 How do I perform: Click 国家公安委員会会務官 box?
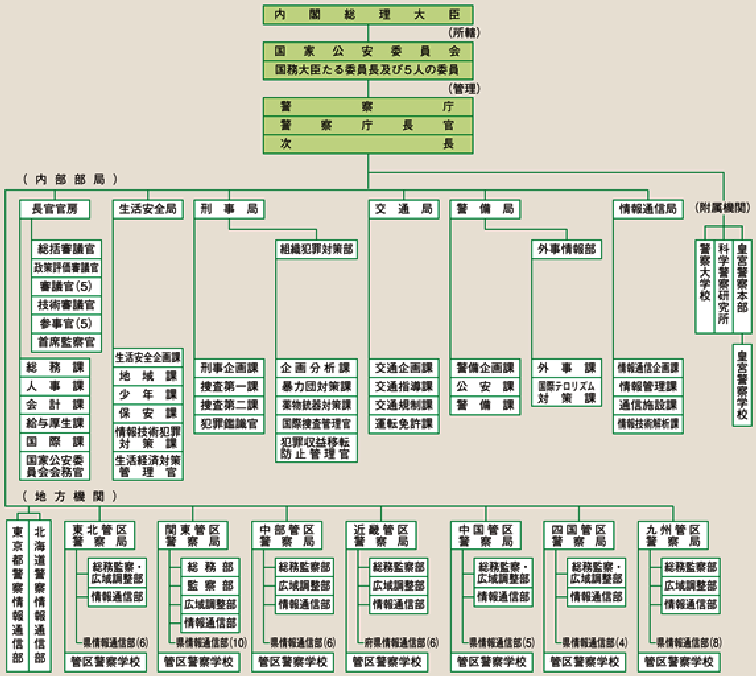pos(54,466)
